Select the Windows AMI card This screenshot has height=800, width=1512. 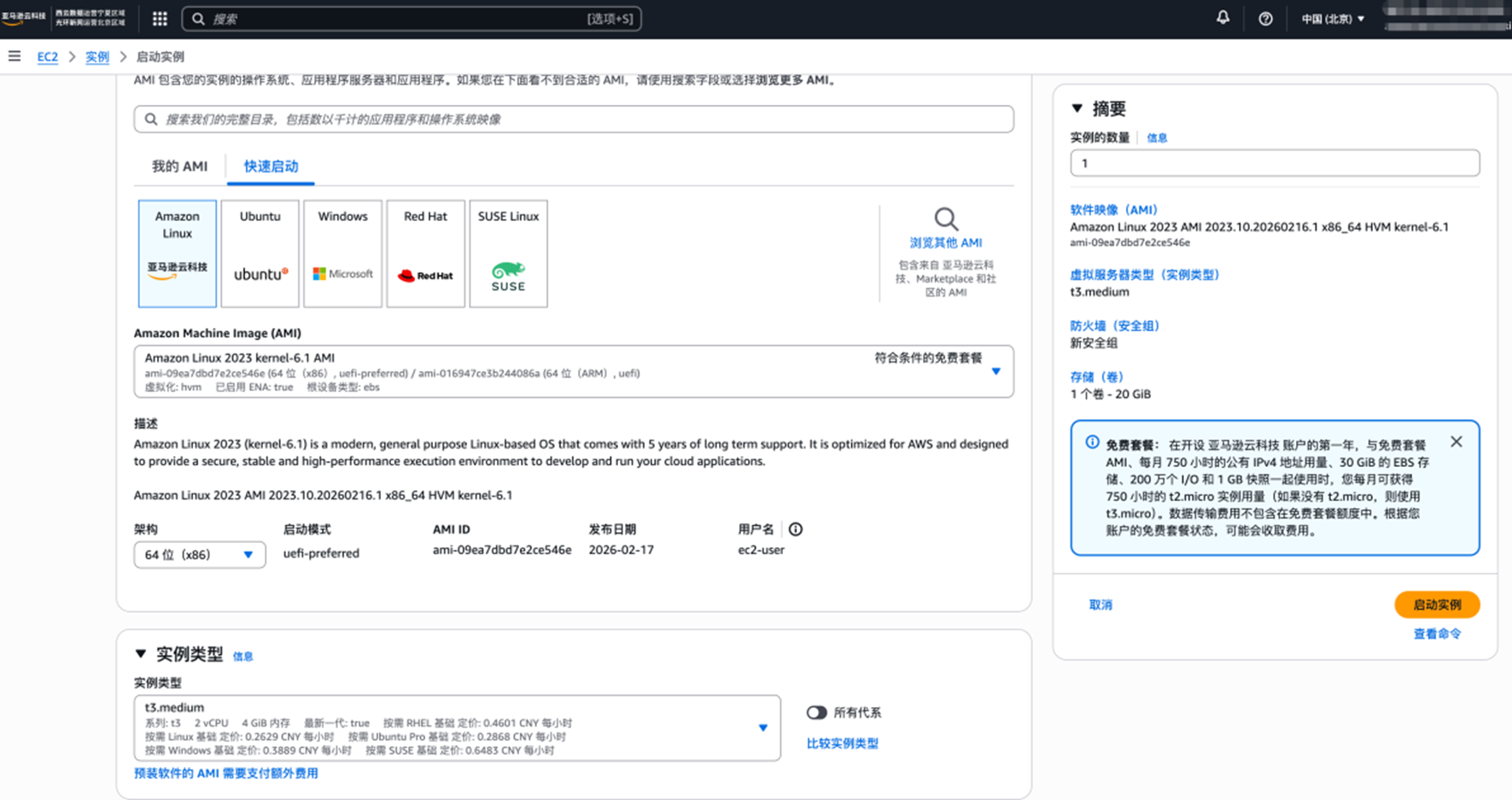(342, 254)
